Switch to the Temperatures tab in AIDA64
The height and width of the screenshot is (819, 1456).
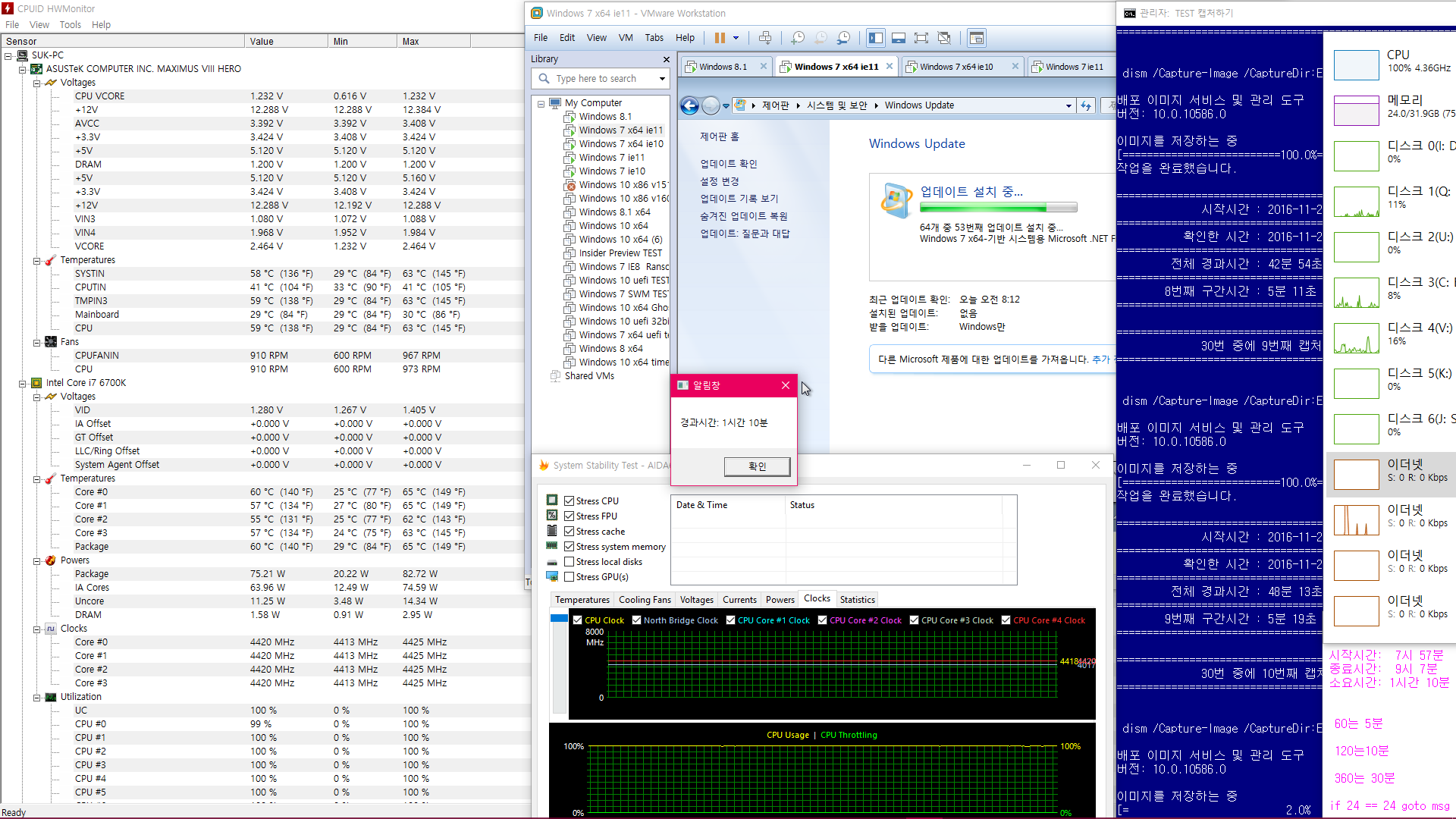point(582,599)
